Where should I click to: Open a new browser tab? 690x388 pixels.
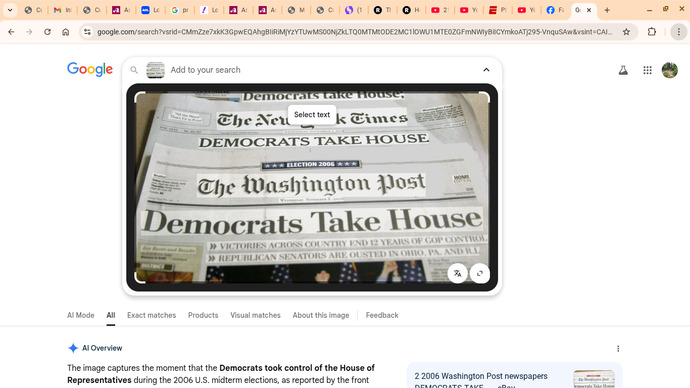point(607,10)
